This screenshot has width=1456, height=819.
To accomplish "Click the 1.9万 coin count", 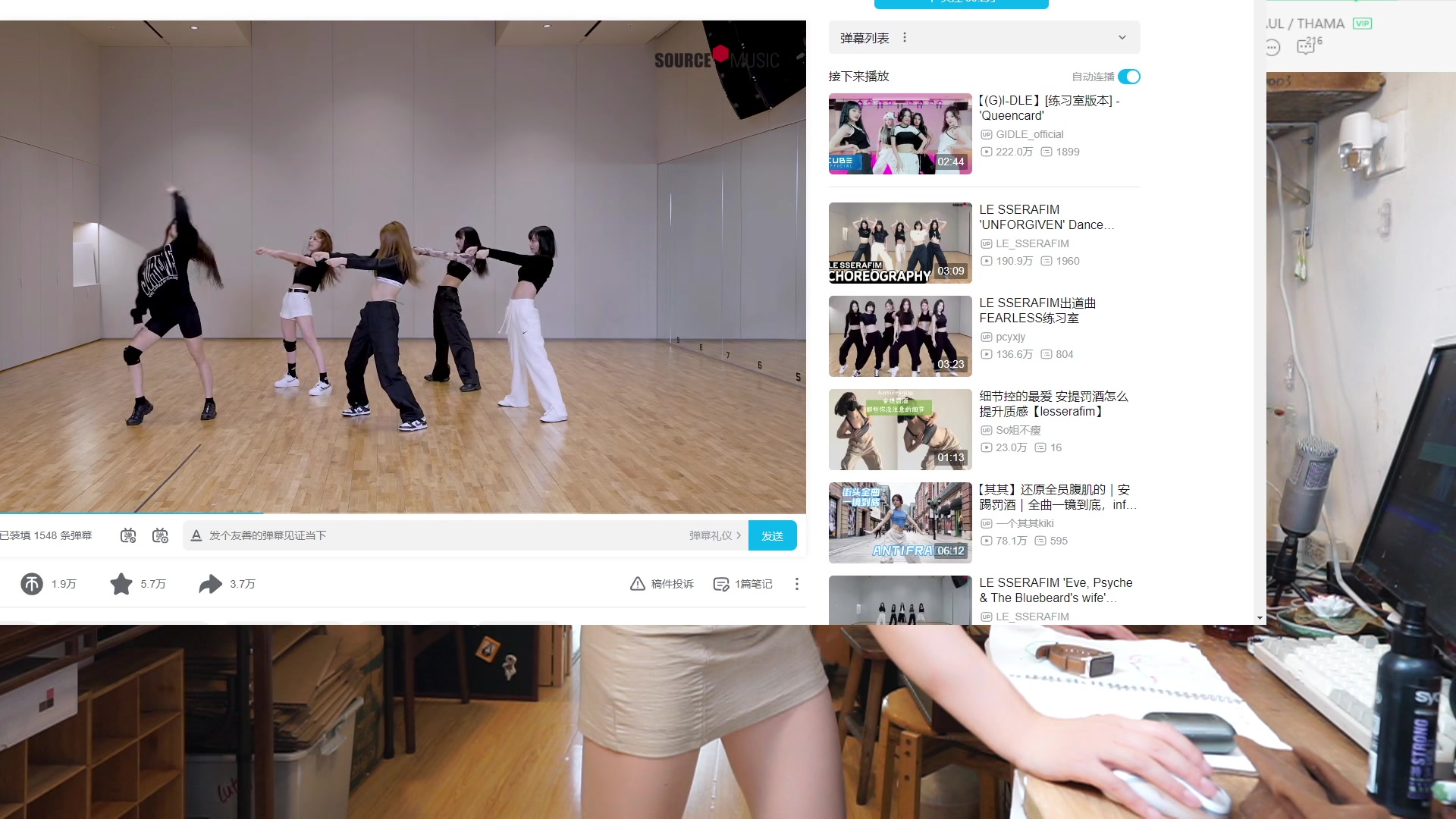I will click(64, 584).
